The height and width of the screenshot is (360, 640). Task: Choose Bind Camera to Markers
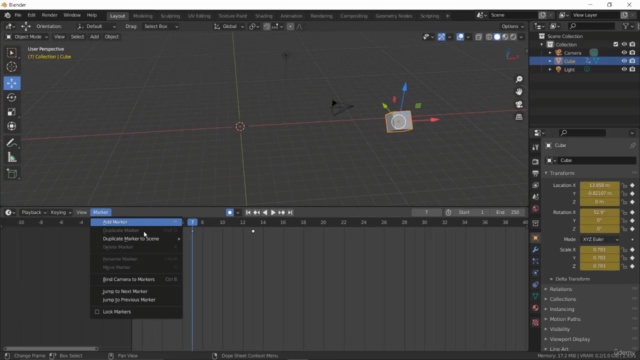pyautogui.click(x=136, y=280)
